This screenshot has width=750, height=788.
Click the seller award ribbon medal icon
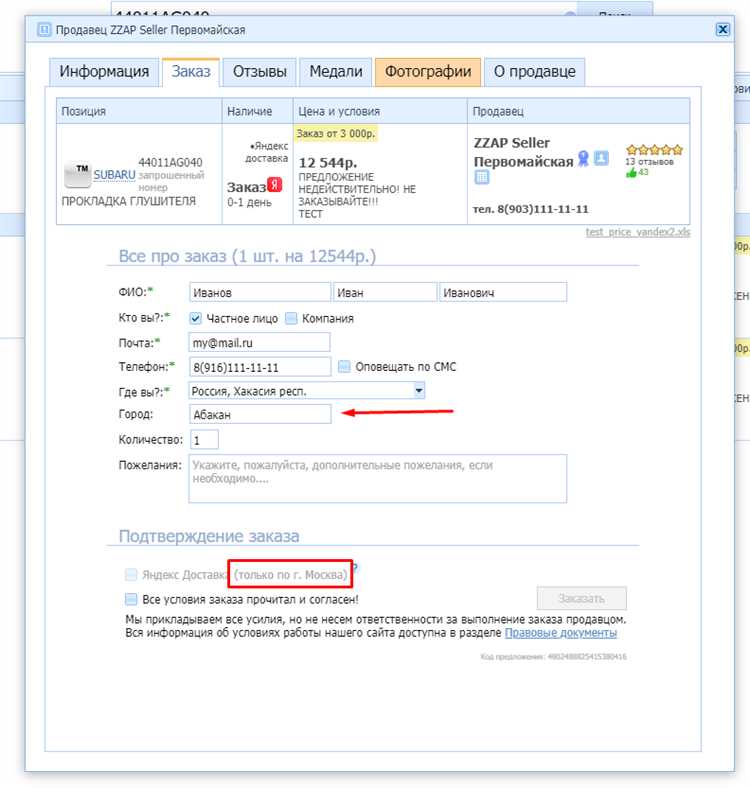click(x=583, y=159)
